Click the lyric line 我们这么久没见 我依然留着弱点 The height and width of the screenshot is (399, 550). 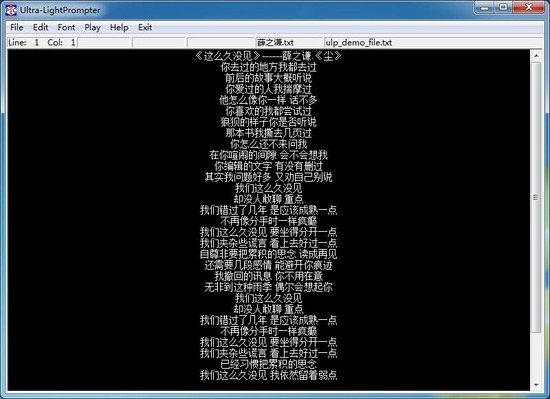click(x=268, y=375)
